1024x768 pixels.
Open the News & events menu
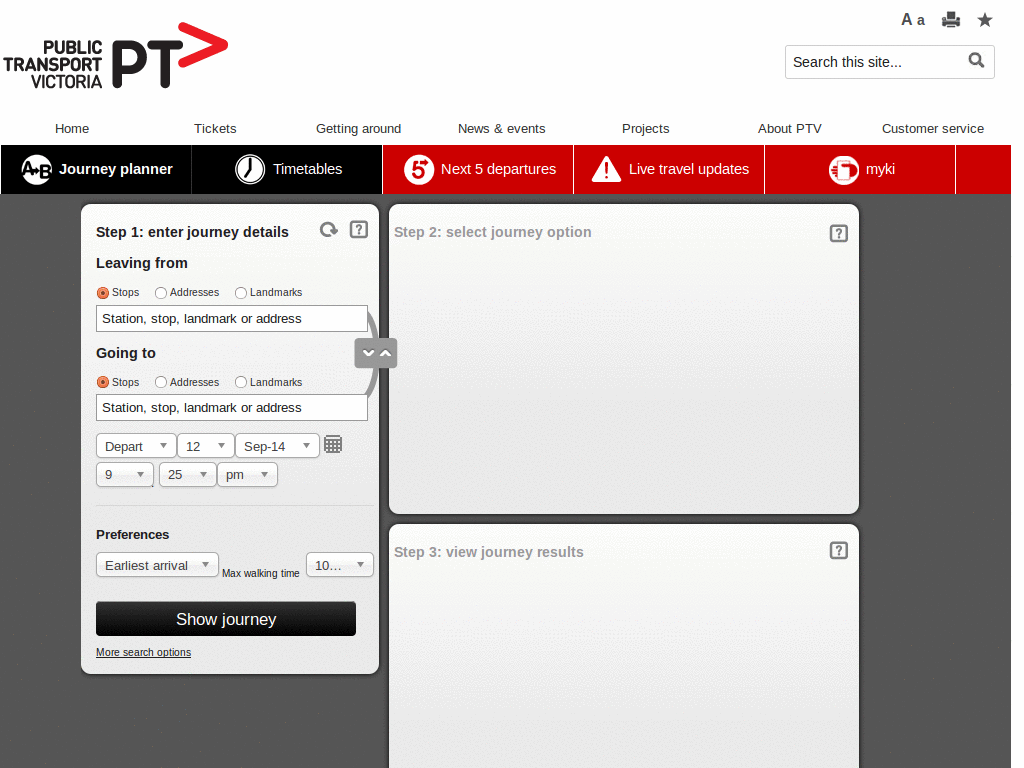click(502, 129)
